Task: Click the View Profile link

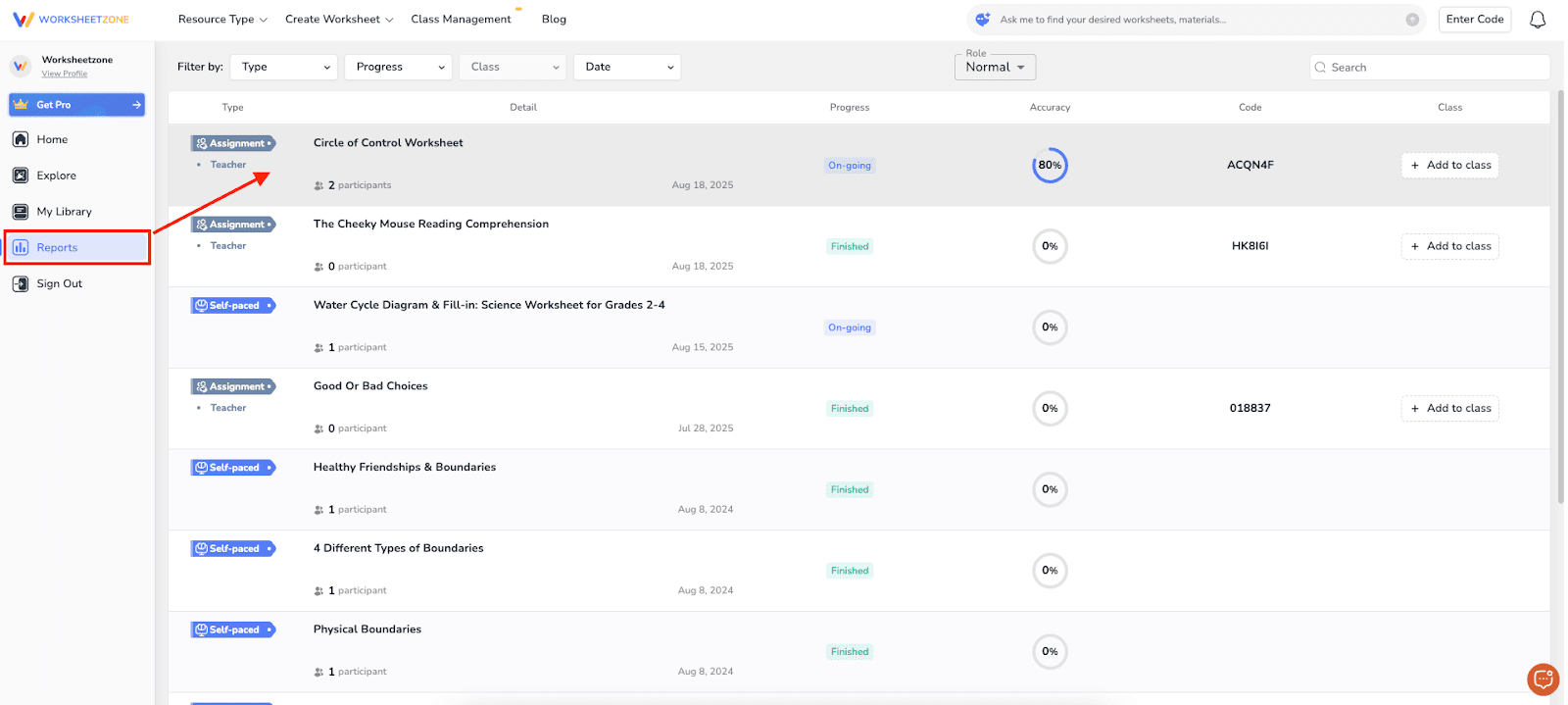Action: (65, 75)
